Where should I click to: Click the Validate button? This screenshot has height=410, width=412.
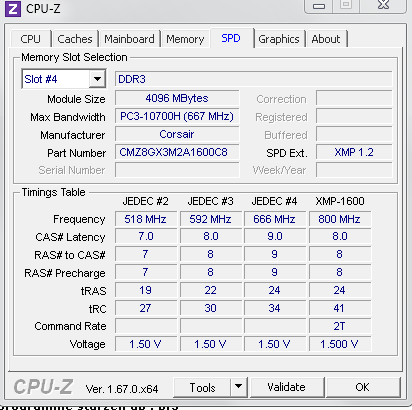[286, 387]
